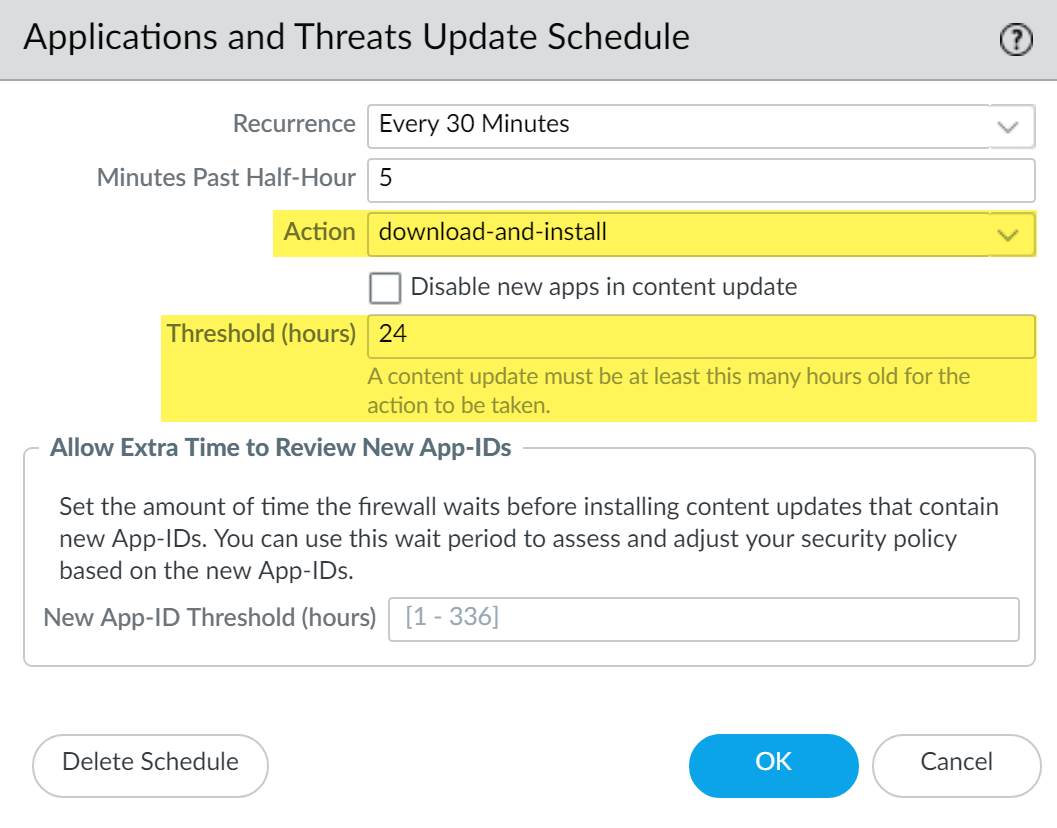Click the 'Allow Extra Time to Review New App-IDs' heading
The height and width of the screenshot is (828, 1057).
click(281, 448)
